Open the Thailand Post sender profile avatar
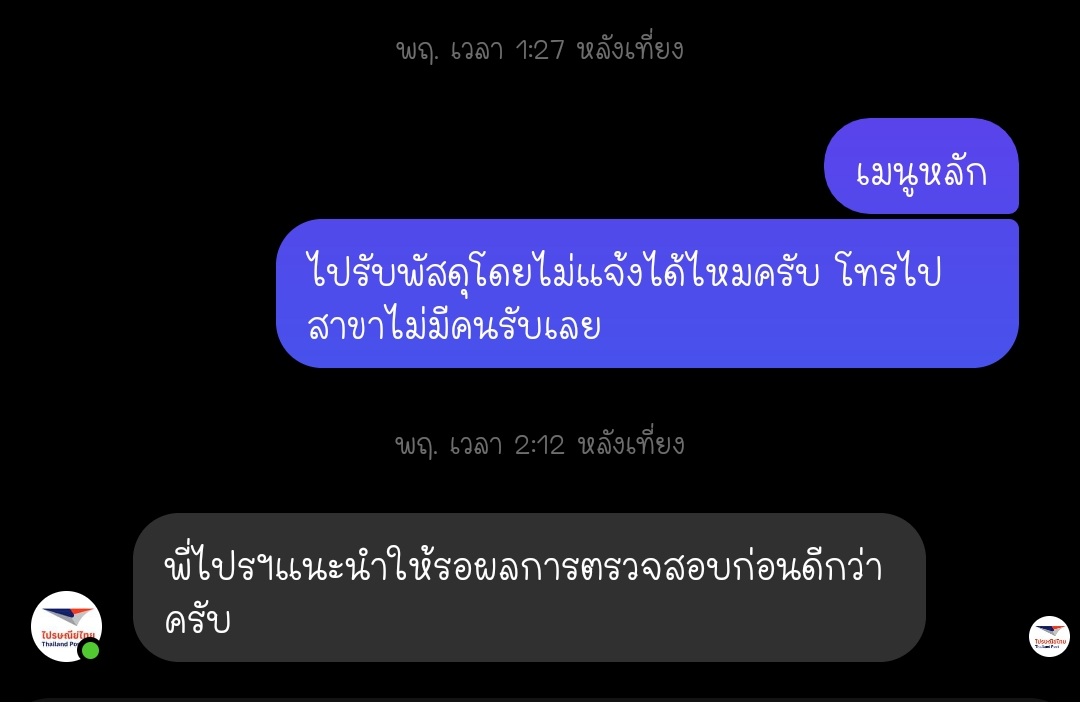Screen dimensions: 1080x702 pos(66,626)
